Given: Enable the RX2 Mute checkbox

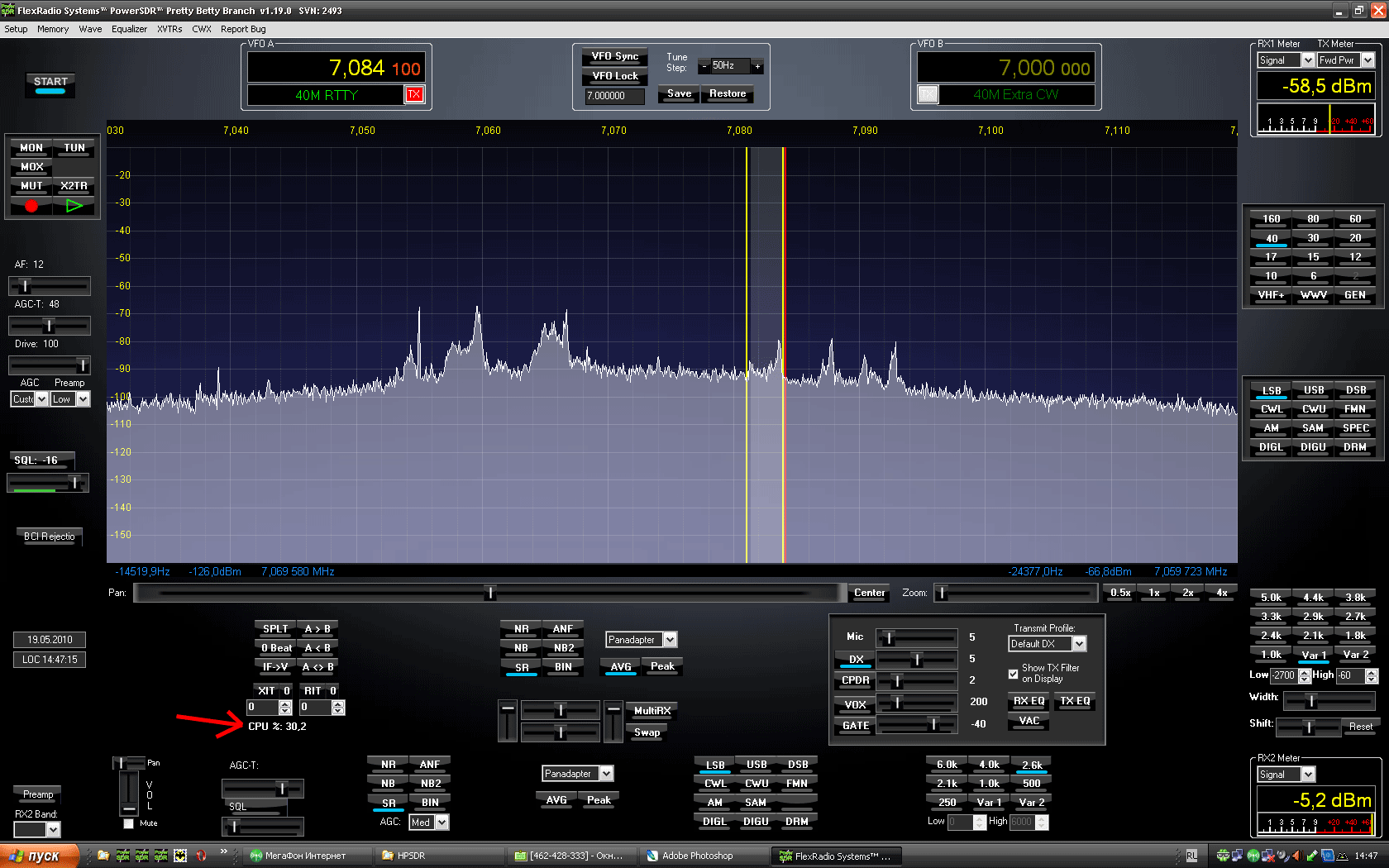Looking at the screenshot, I should pyautogui.click(x=128, y=823).
